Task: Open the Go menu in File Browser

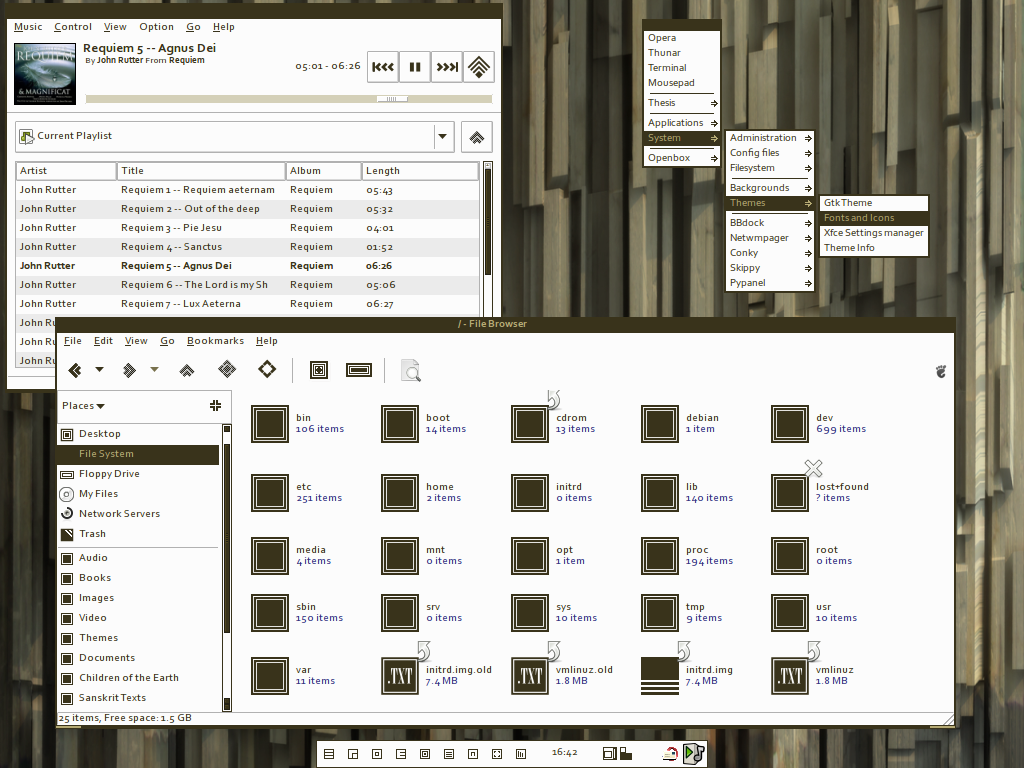Action: [x=167, y=341]
